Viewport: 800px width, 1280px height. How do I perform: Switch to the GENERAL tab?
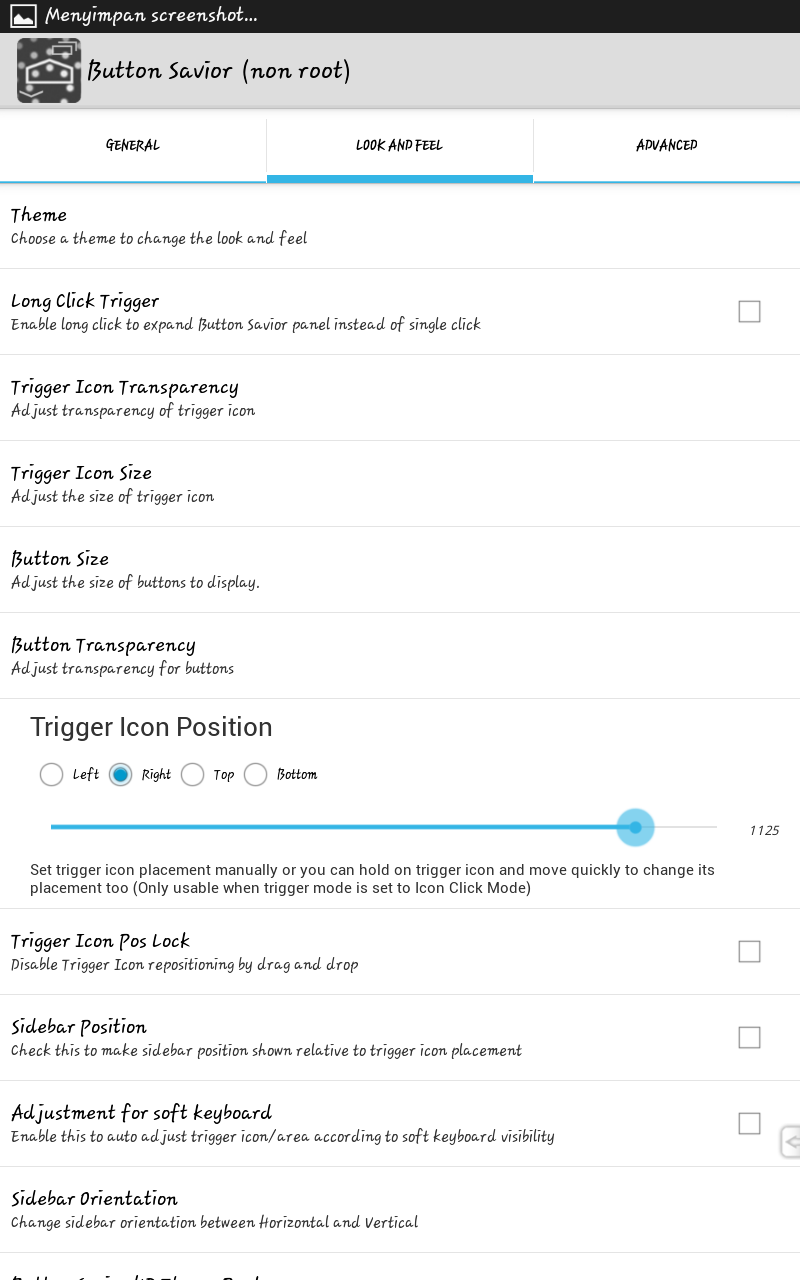[132, 145]
